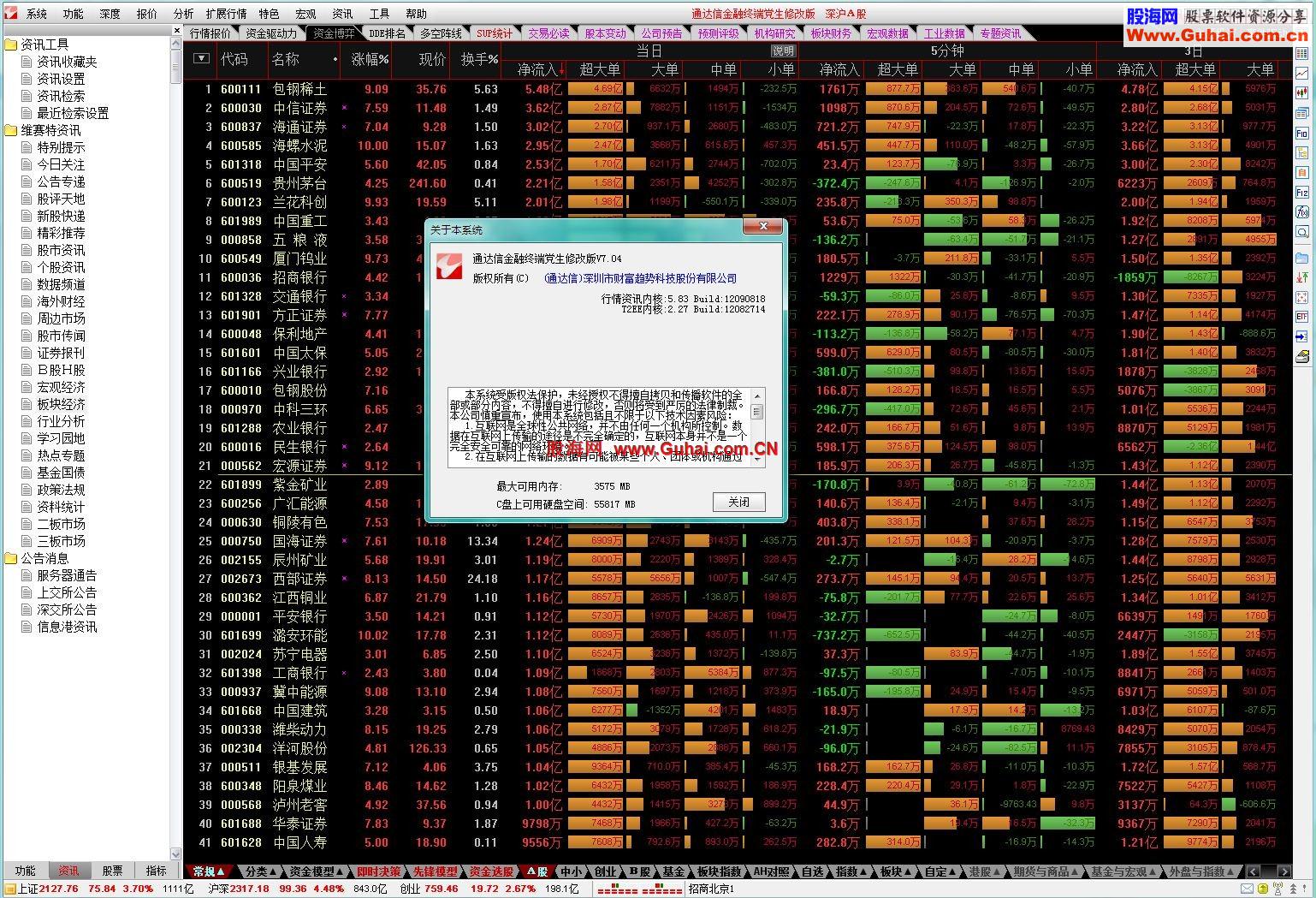Click the scatter dots icon in right toolbar

(1302, 297)
